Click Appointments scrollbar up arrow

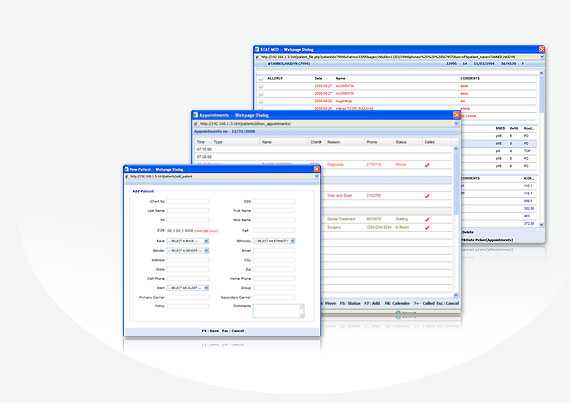456,148
